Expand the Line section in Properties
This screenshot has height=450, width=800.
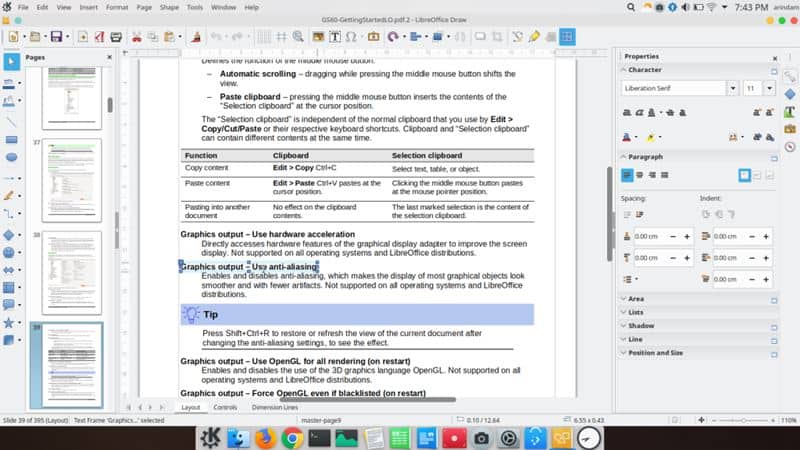635,339
